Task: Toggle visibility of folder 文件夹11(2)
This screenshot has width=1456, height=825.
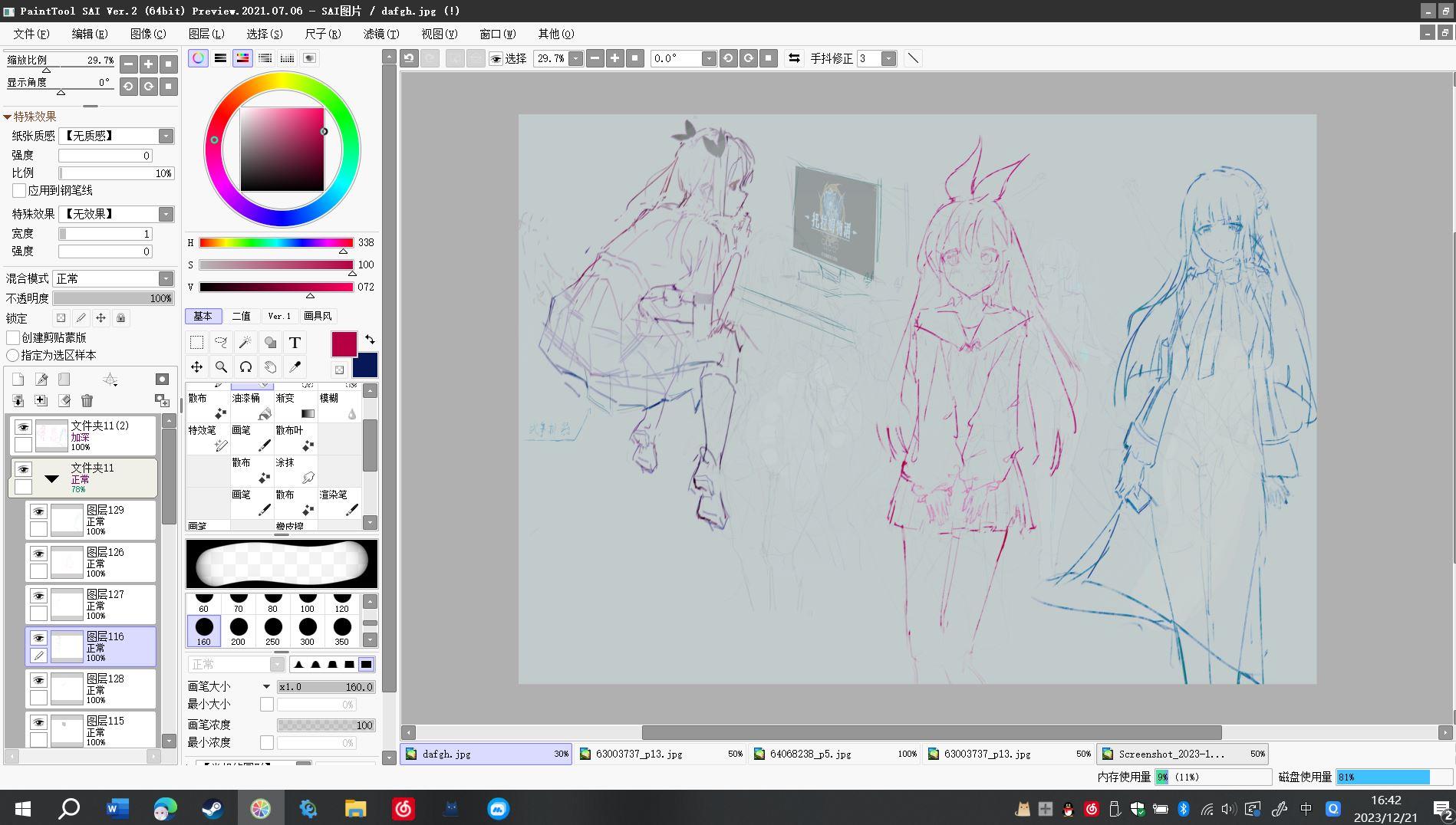Action: point(23,427)
